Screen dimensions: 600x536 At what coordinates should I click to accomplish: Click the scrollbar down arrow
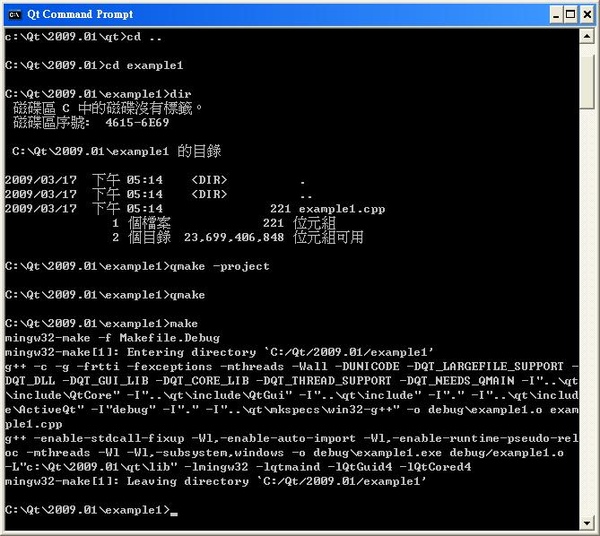(x=587, y=523)
